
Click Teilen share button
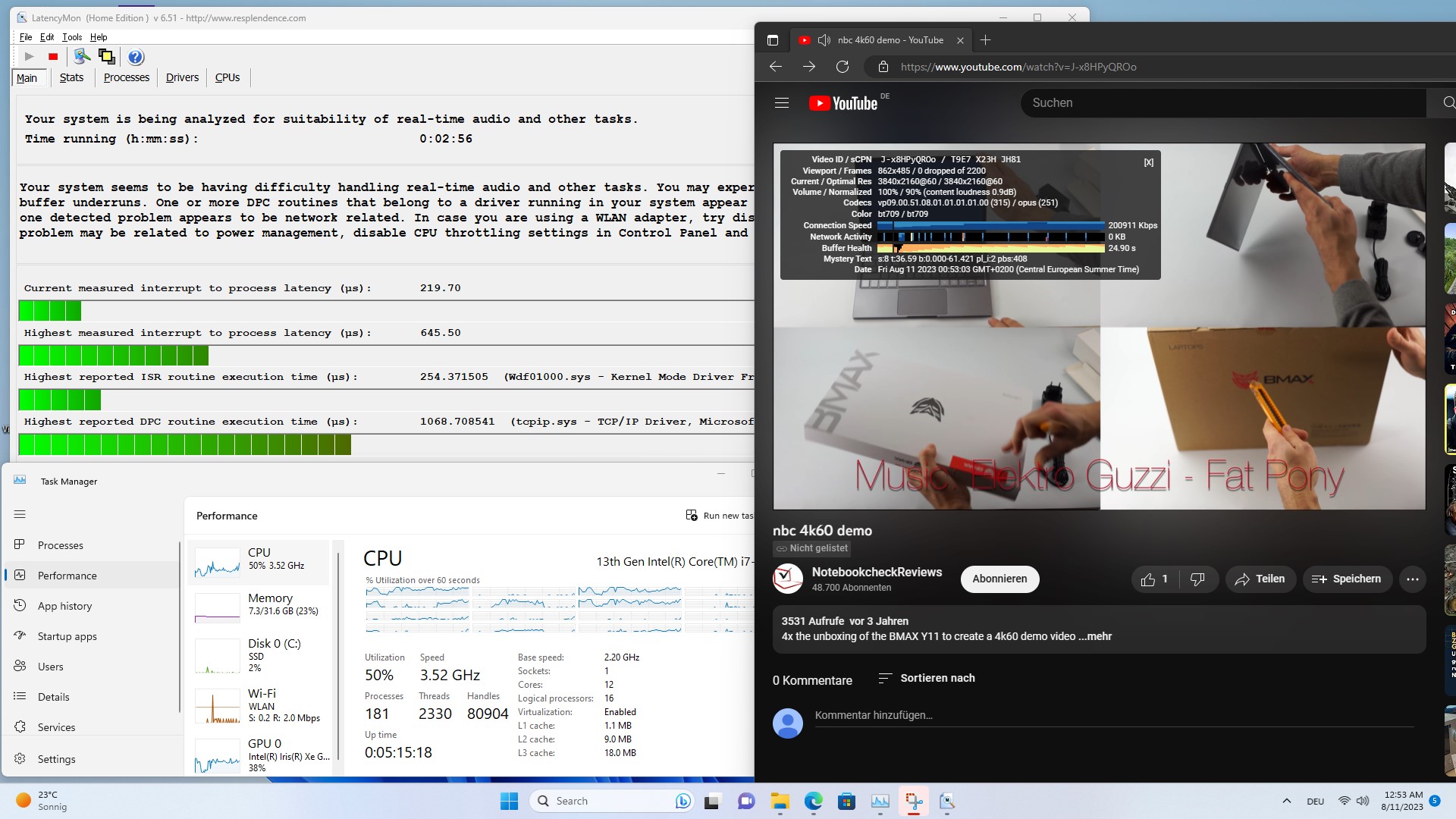coord(1260,579)
